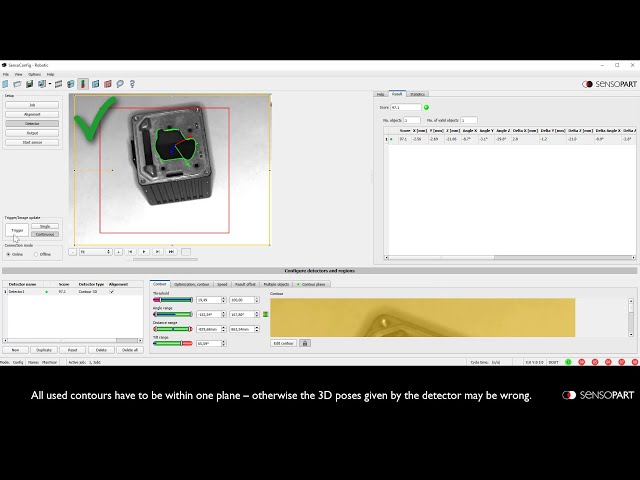Click the Distance range slider
Image resolution: width=640 pixels, height=480 pixels.
(x=173, y=329)
